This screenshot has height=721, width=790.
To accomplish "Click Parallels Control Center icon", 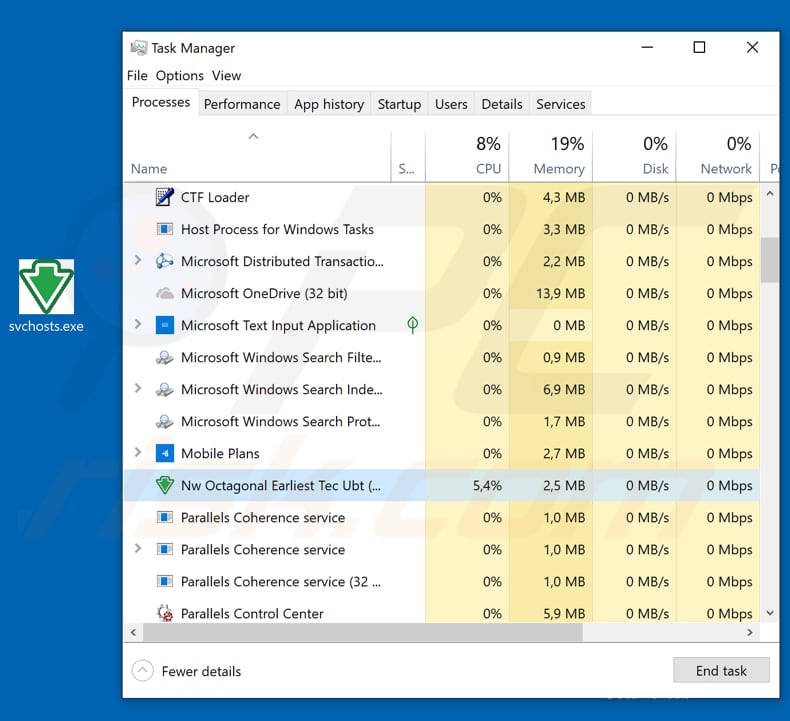I will (x=165, y=613).
